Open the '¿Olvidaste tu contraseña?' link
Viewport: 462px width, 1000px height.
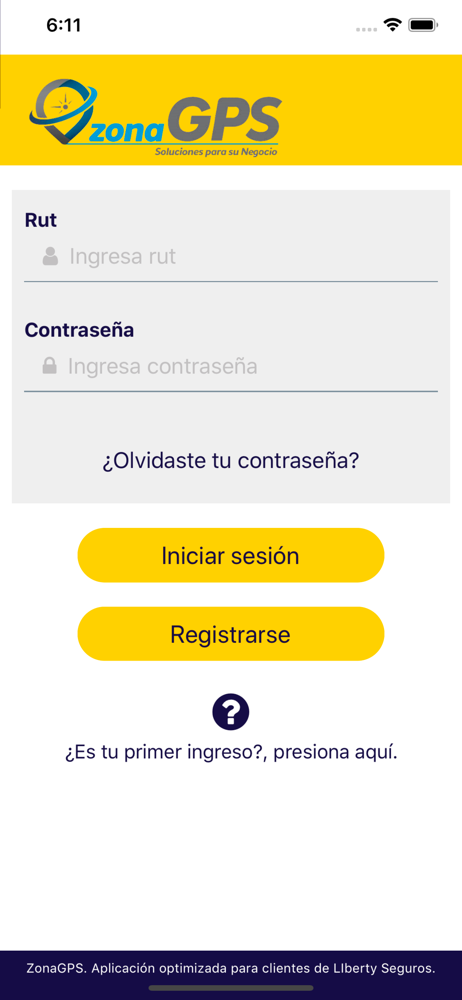click(x=231, y=460)
